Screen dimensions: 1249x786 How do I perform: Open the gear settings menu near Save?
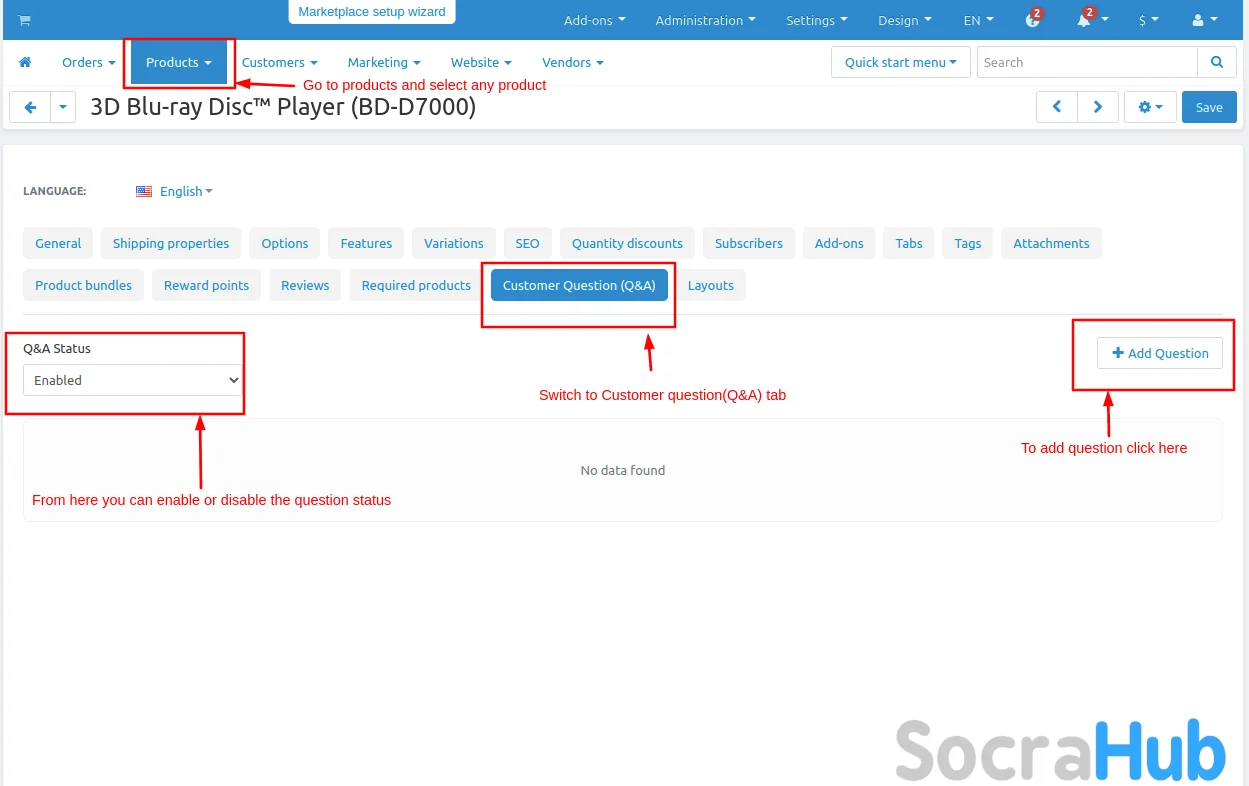coord(1150,107)
